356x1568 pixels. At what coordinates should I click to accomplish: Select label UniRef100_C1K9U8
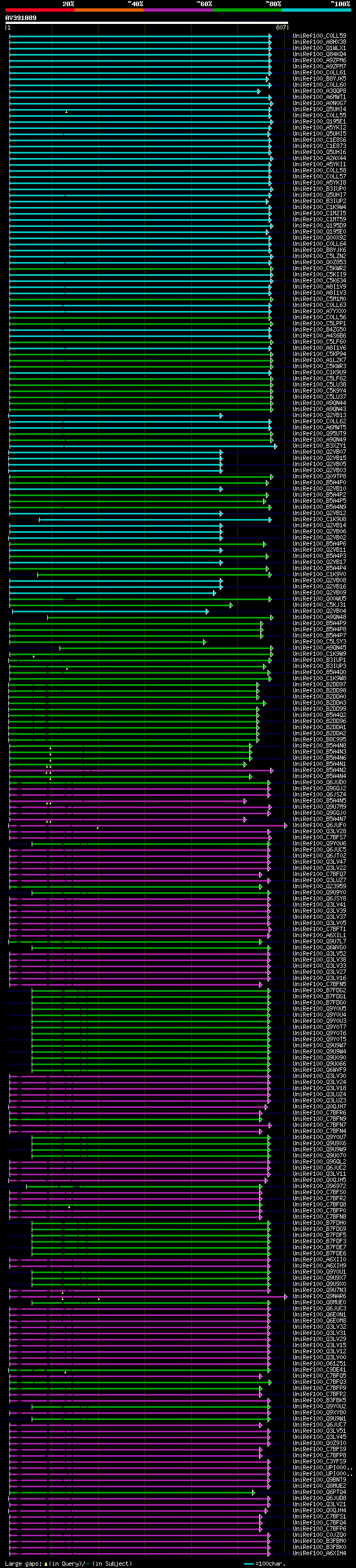tap(319, 520)
